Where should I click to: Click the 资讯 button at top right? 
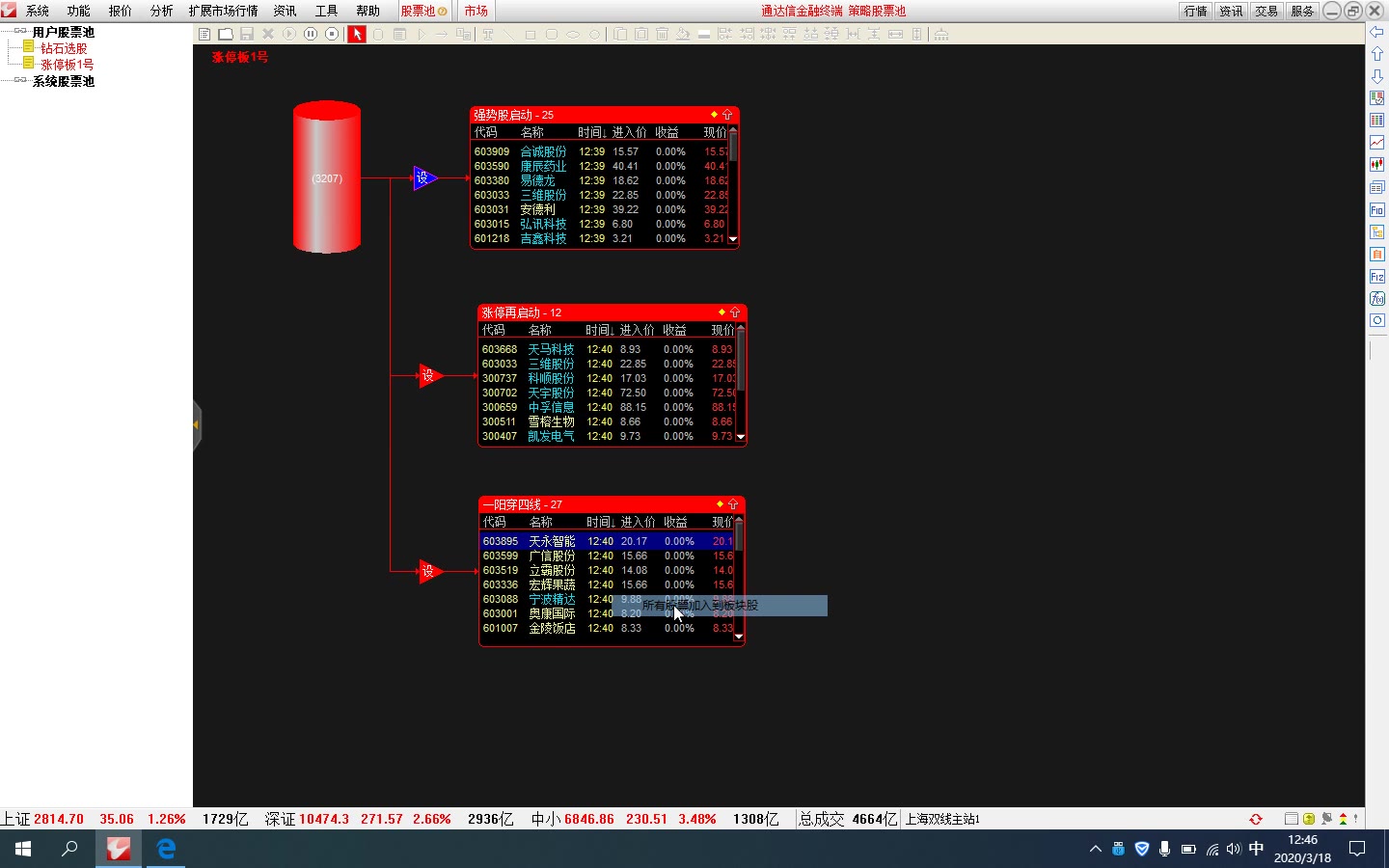point(1232,11)
